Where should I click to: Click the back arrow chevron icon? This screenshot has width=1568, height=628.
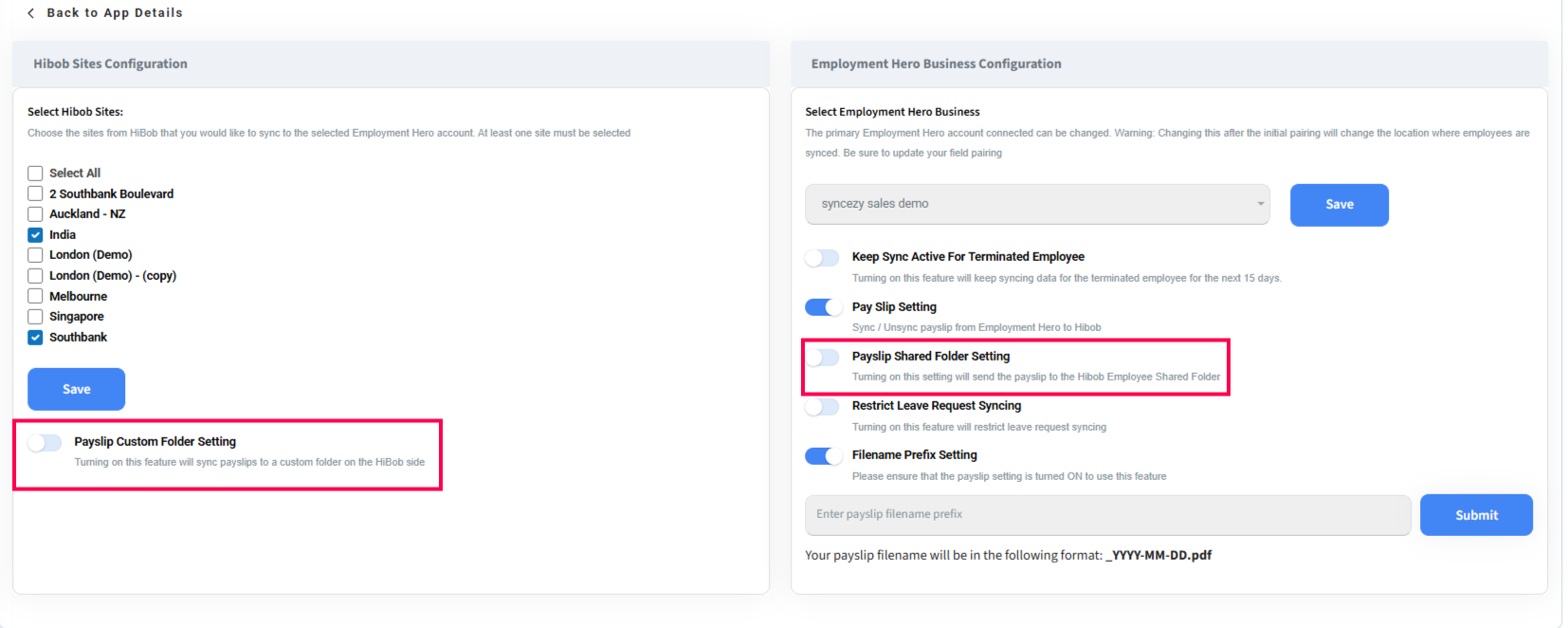coord(31,13)
